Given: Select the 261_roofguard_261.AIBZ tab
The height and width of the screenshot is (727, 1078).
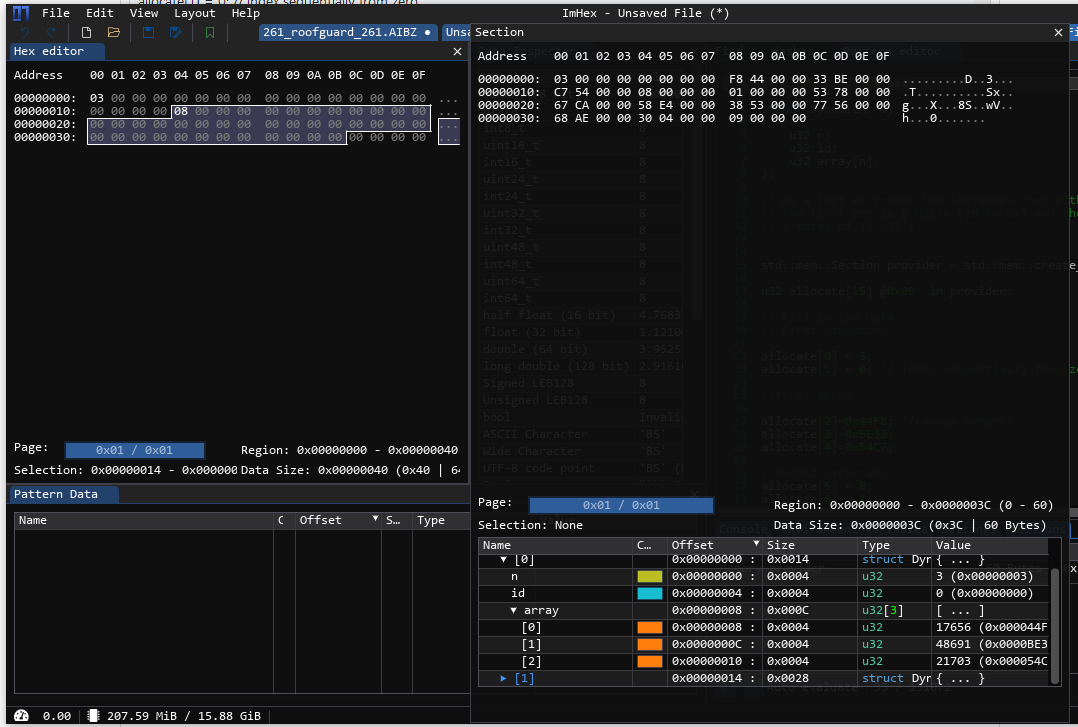Looking at the screenshot, I should click(340, 32).
